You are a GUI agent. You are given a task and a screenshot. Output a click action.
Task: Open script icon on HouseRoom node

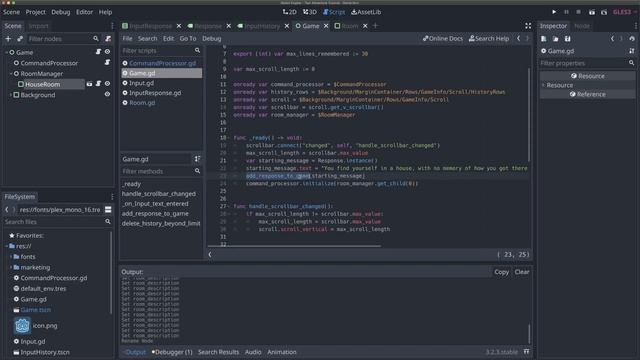click(x=98, y=84)
